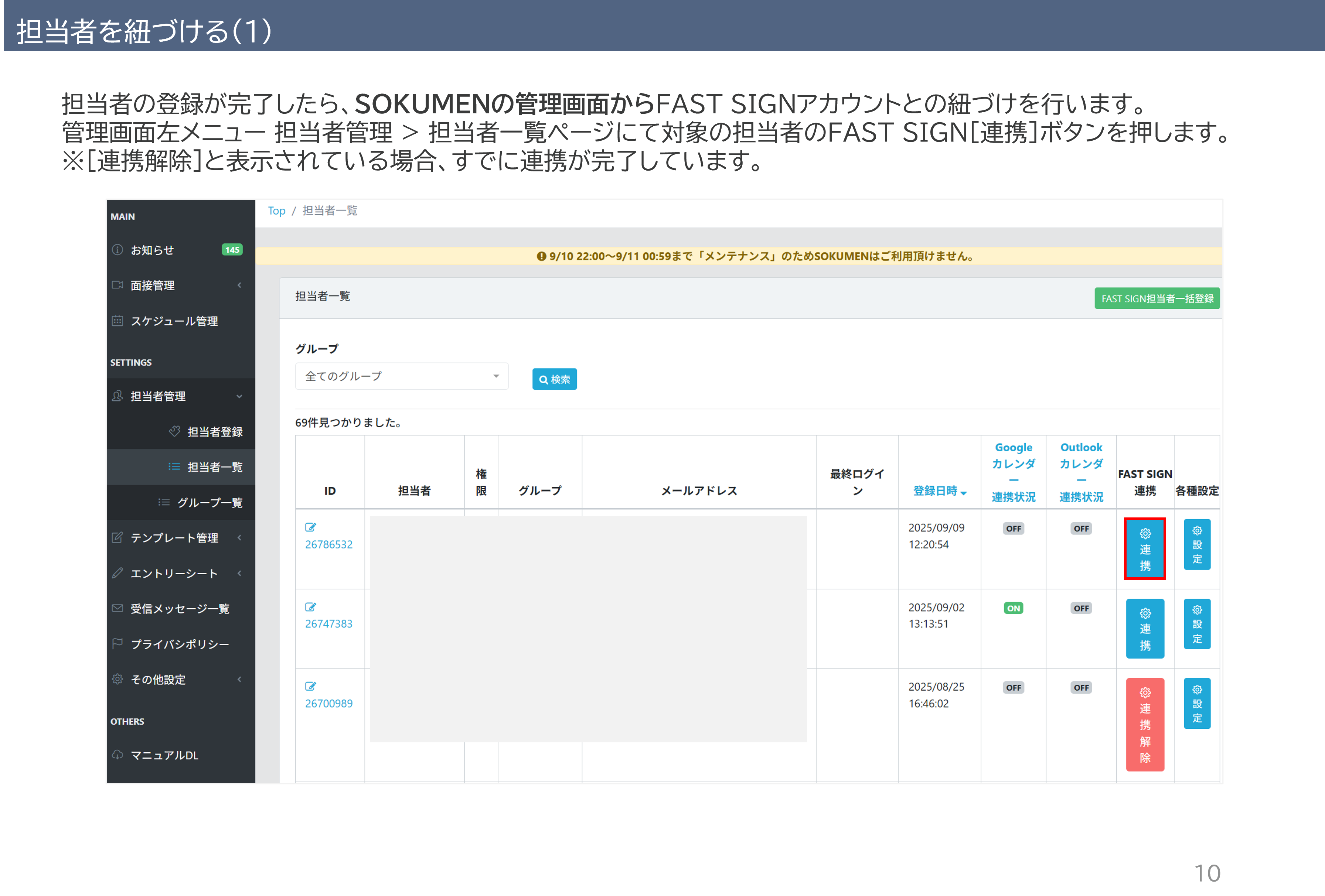1325x896 pixels.
Task: Click Google calendar ON badge in second row
Action: 1013,608
